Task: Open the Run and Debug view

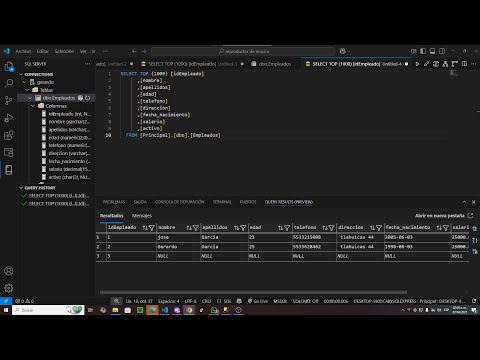Action: [x=9, y=118]
